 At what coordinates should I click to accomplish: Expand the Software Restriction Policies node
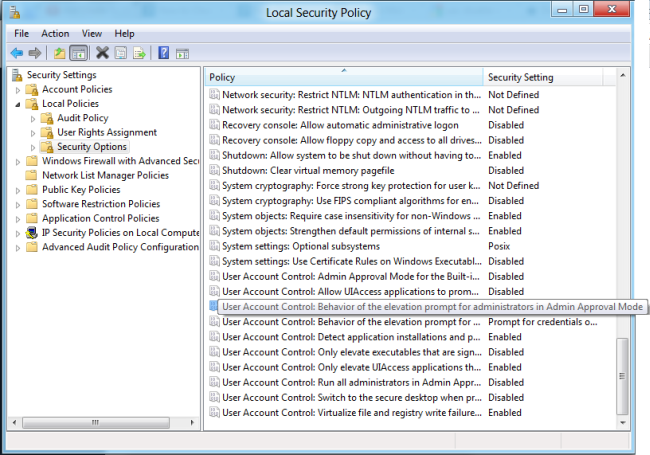click(x=18, y=205)
